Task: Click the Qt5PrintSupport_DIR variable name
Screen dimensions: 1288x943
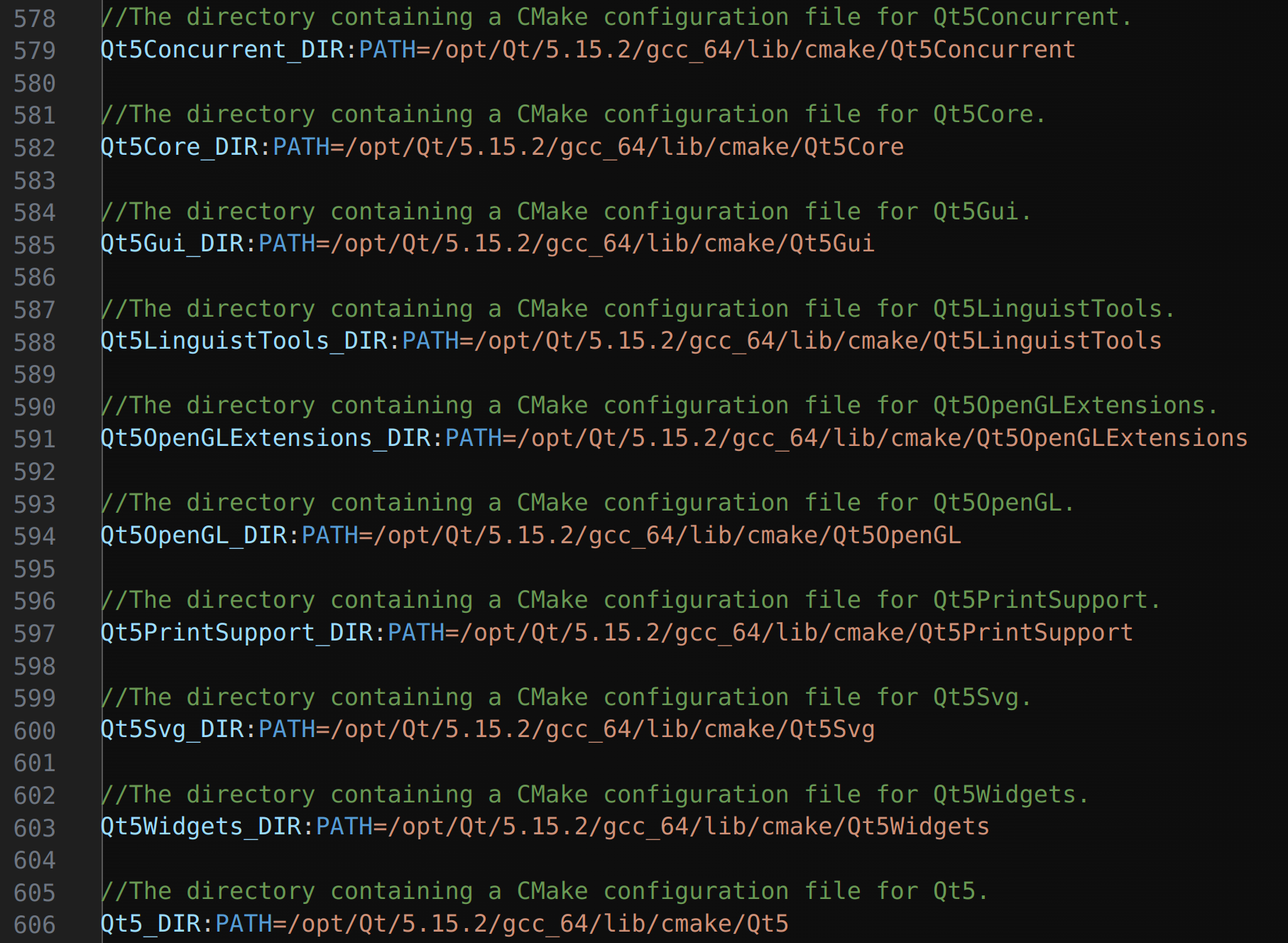Action: 237,633
